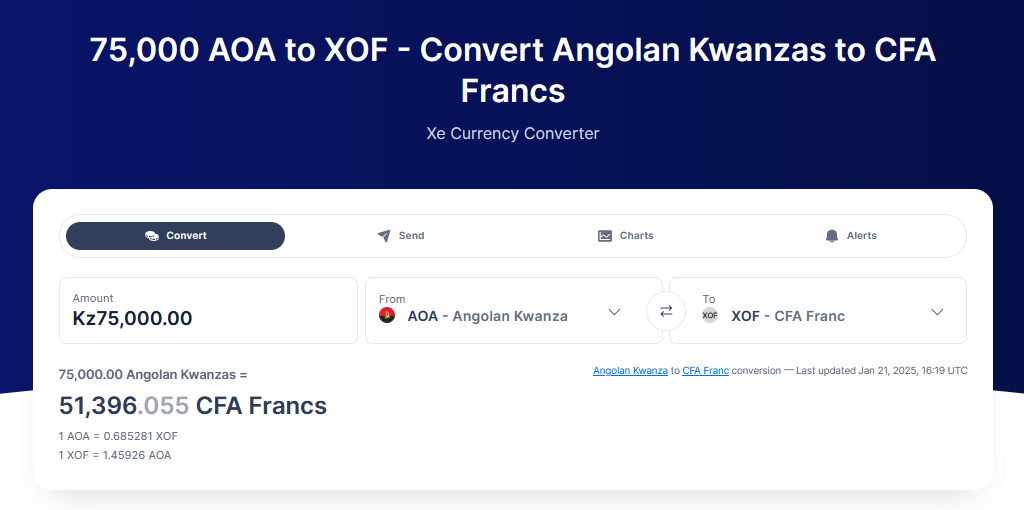Click the Angolan flag icon
Viewport: 1024px width, 510px height.
point(387,315)
